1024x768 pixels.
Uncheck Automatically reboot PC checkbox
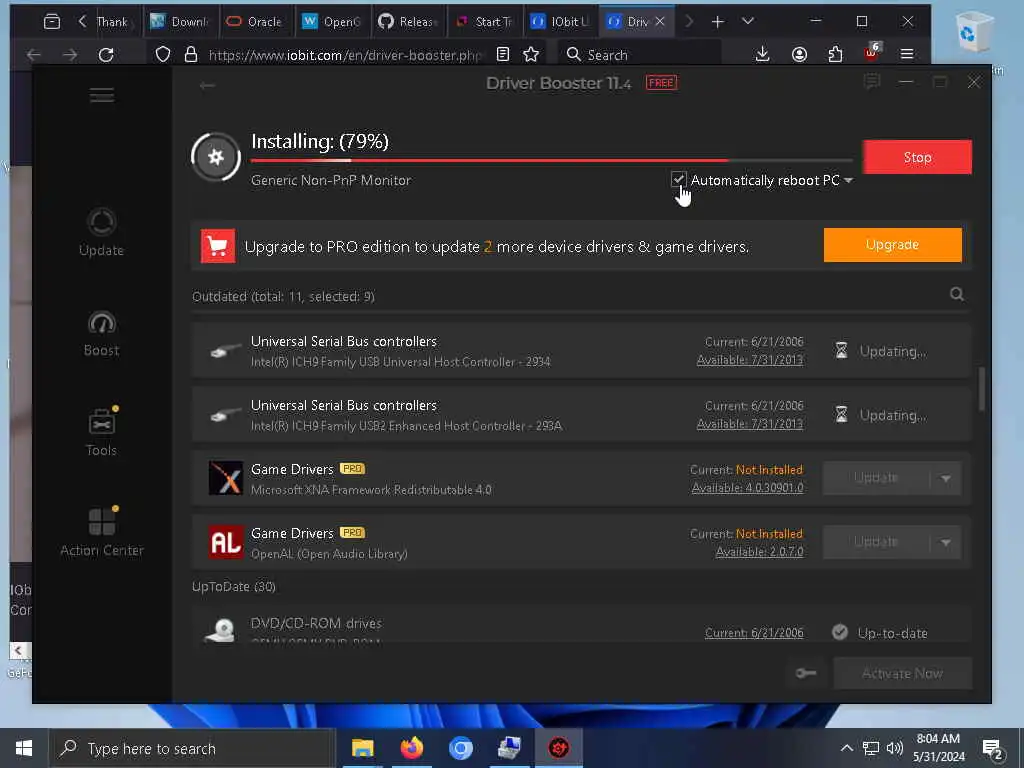tap(679, 180)
